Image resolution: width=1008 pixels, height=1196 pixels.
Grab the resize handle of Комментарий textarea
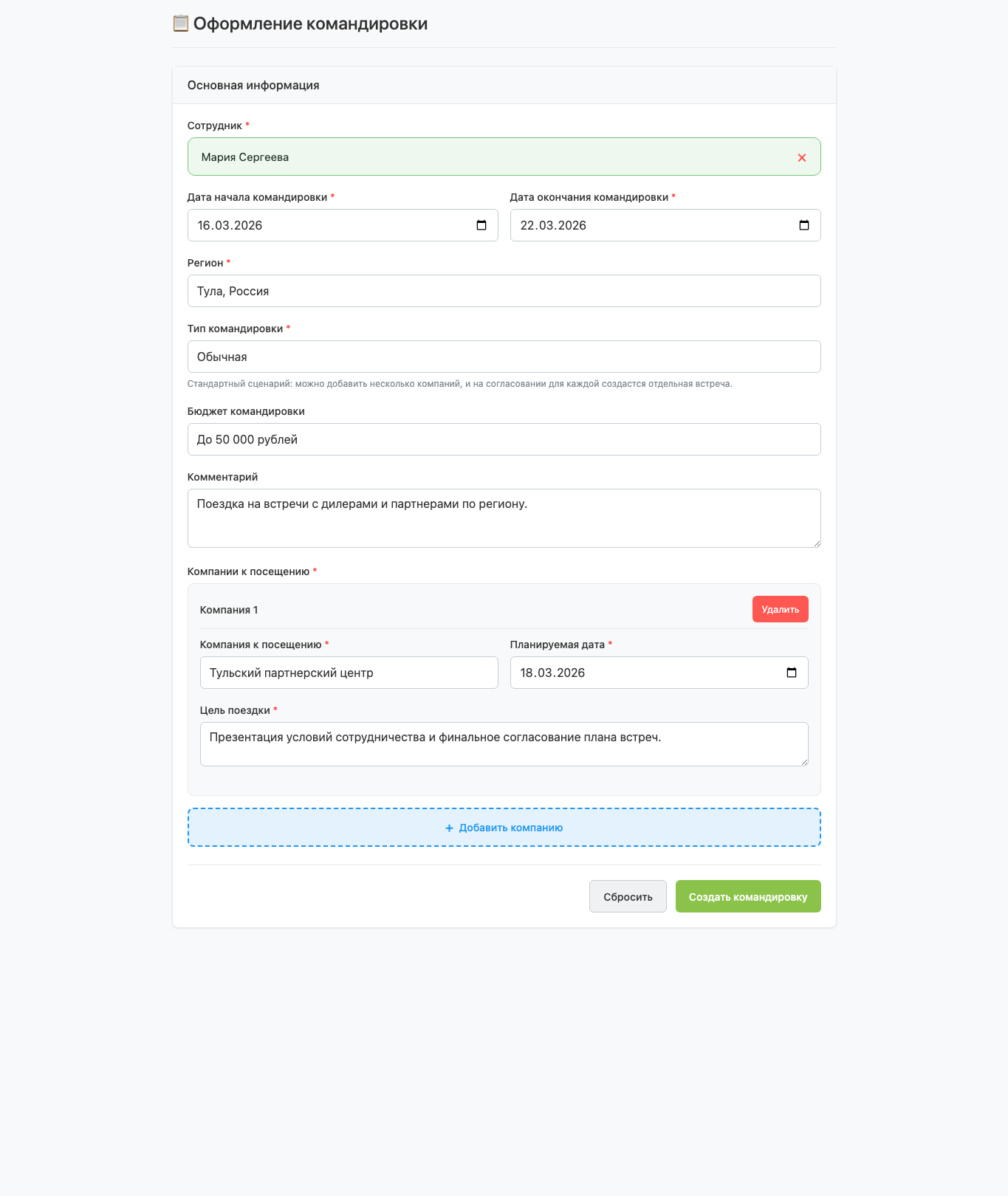pyautogui.click(x=816, y=543)
